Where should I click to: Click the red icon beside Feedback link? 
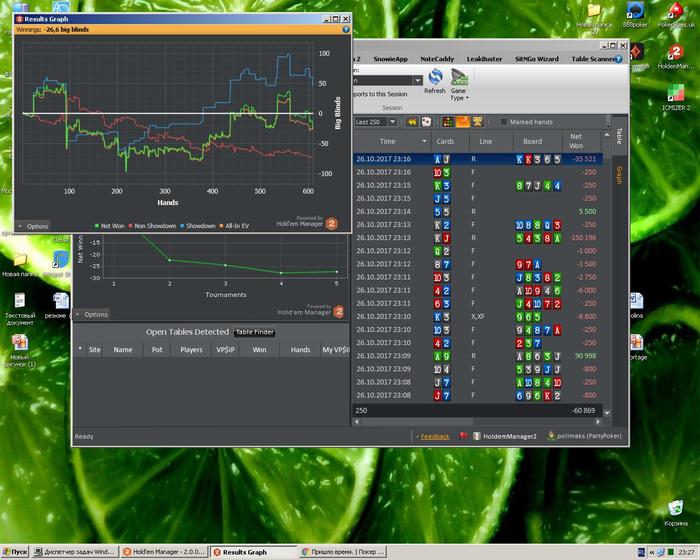(x=463, y=435)
